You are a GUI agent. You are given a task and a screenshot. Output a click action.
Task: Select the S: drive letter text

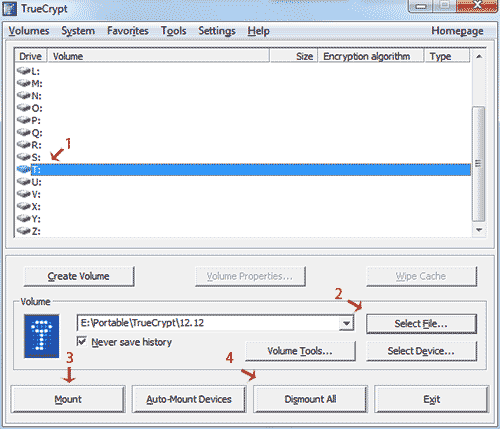(36, 157)
